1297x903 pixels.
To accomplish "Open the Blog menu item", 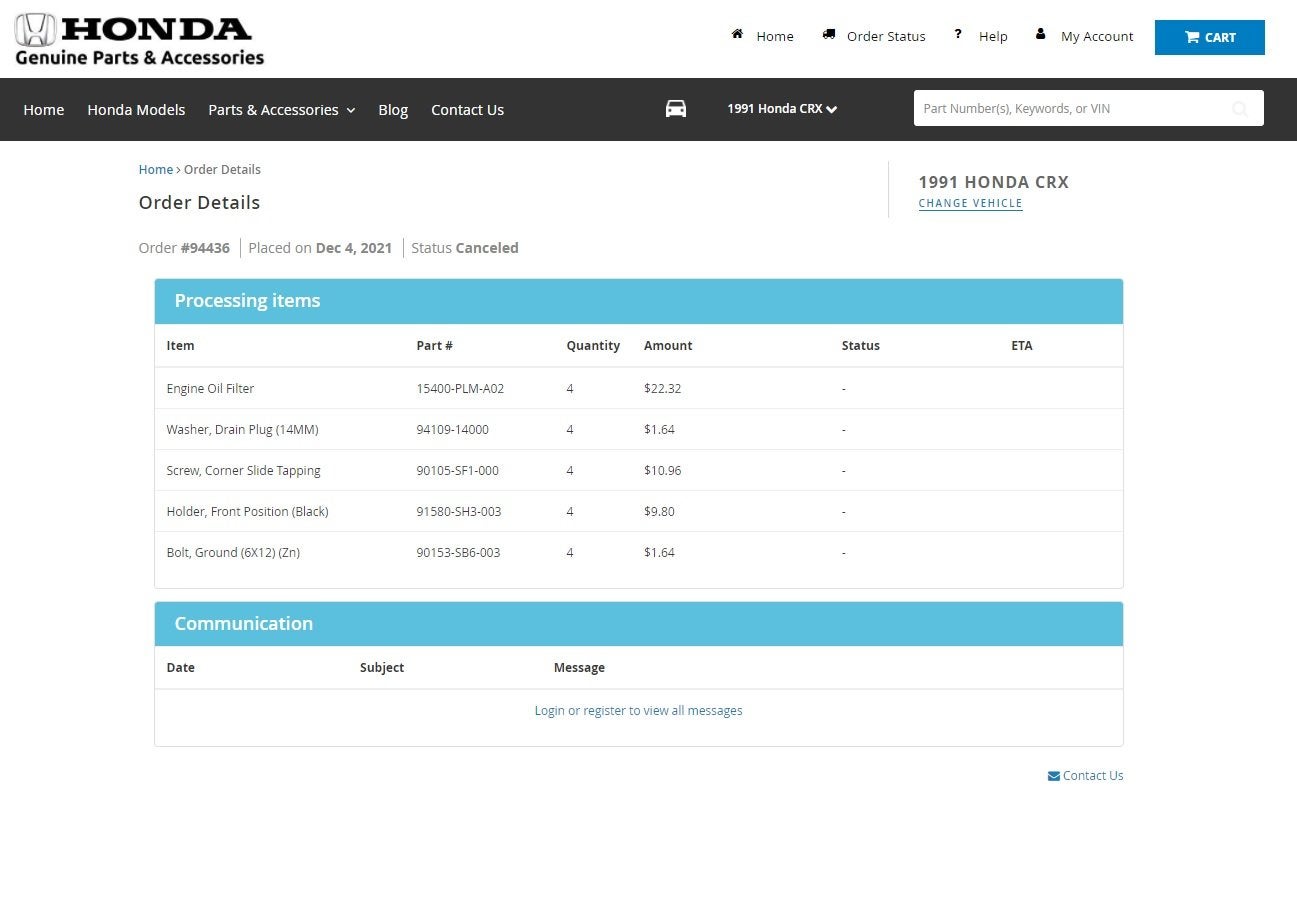I will (393, 110).
